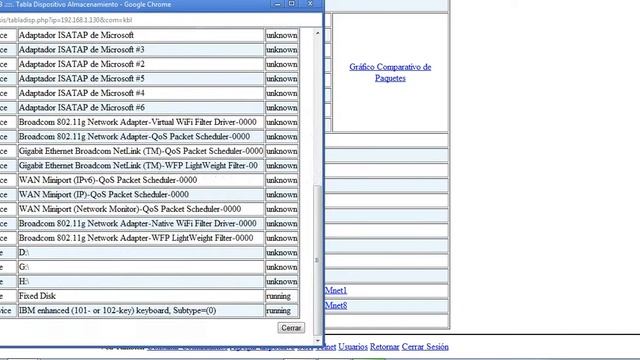Go to the Usuarios link
This screenshot has width=640, height=360.
pos(353,347)
